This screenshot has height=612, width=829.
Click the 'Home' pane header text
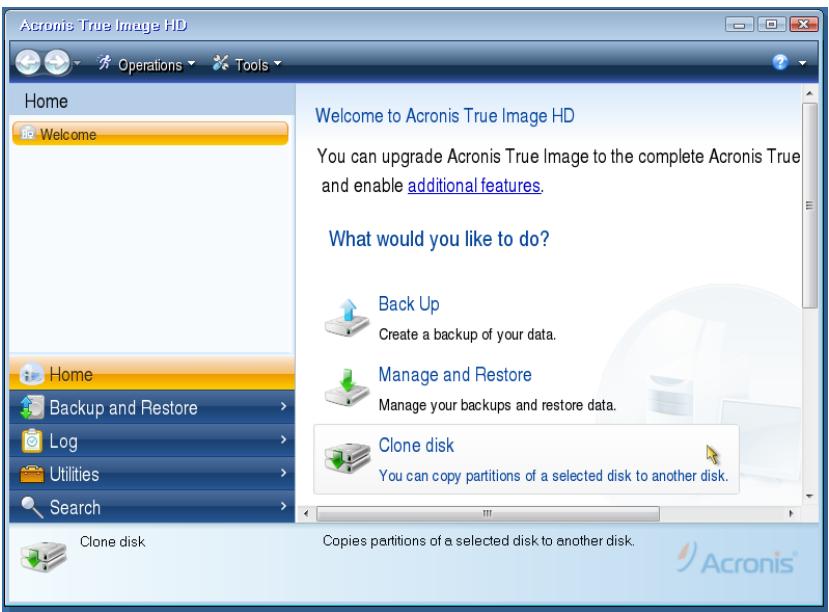pos(46,101)
